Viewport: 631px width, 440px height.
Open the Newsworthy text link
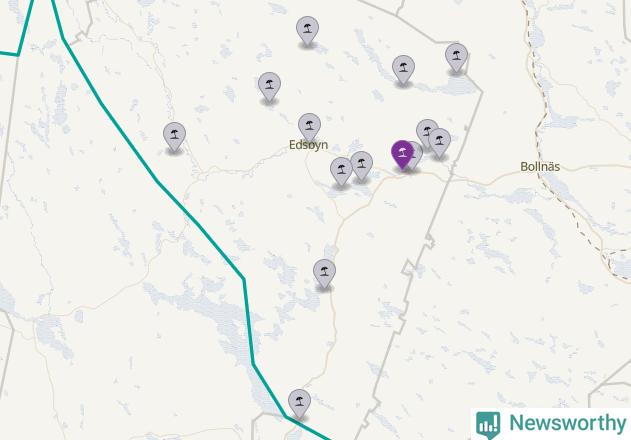(567, 423)
